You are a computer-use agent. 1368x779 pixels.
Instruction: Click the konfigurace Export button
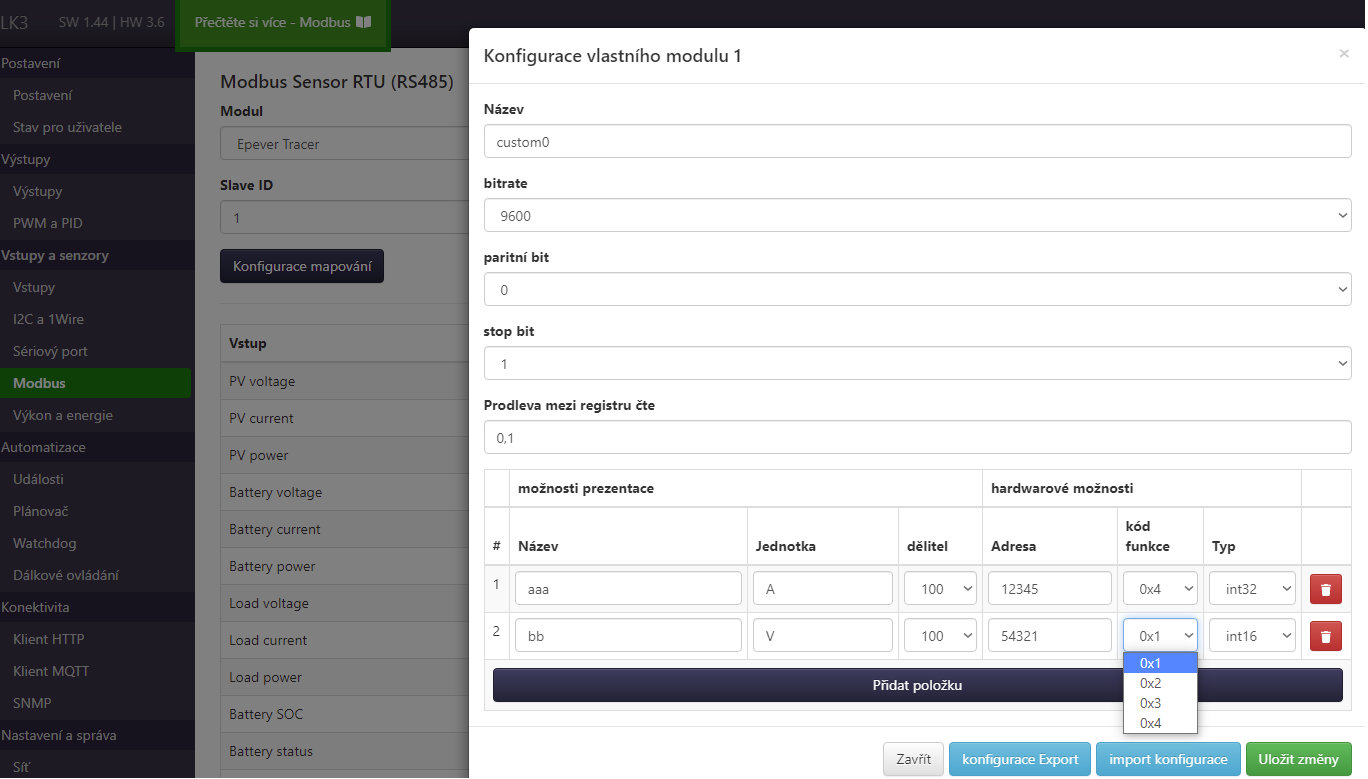click(1019, 759)
